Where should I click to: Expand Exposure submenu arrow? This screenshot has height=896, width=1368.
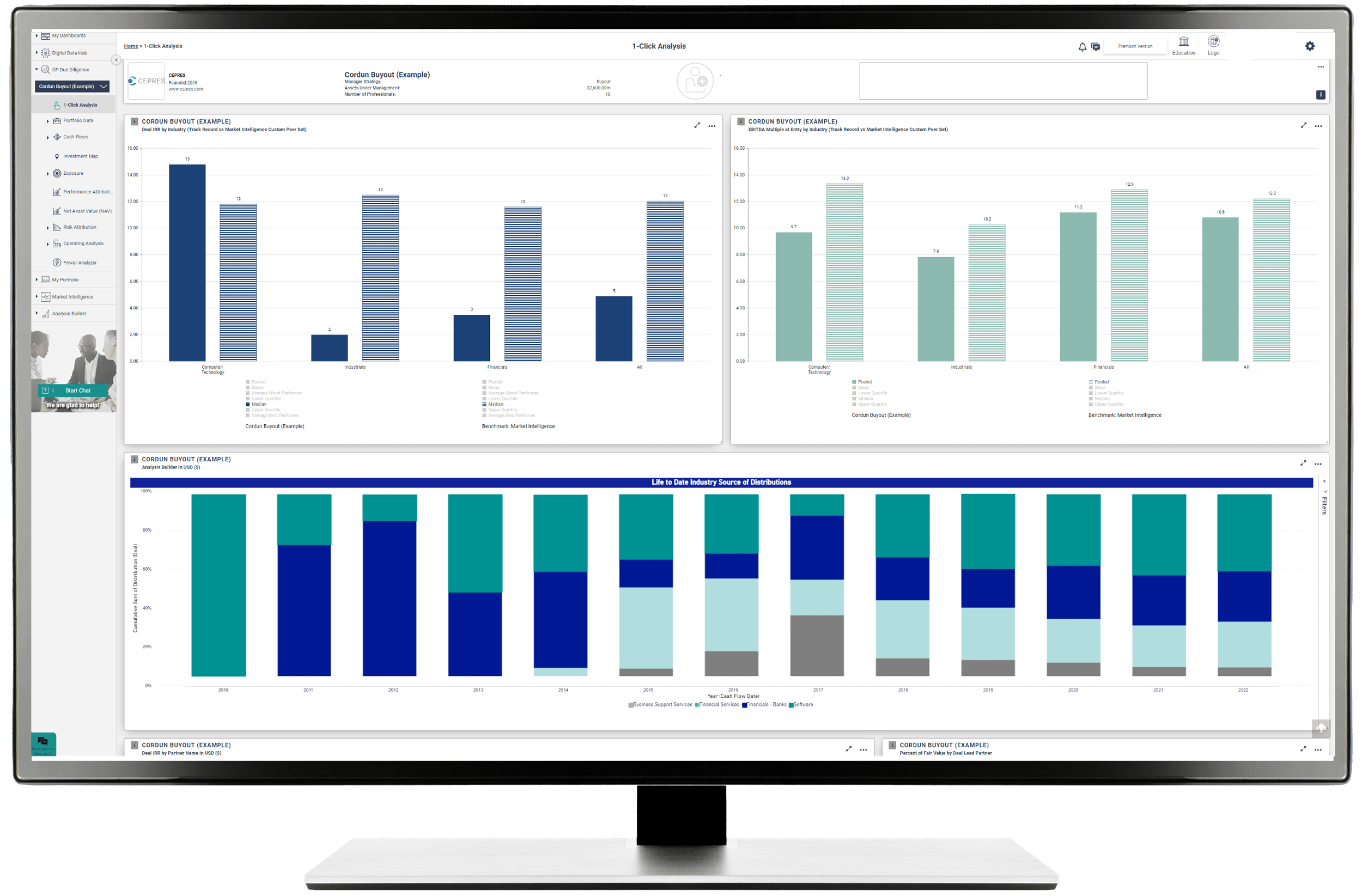pos(48,174)
